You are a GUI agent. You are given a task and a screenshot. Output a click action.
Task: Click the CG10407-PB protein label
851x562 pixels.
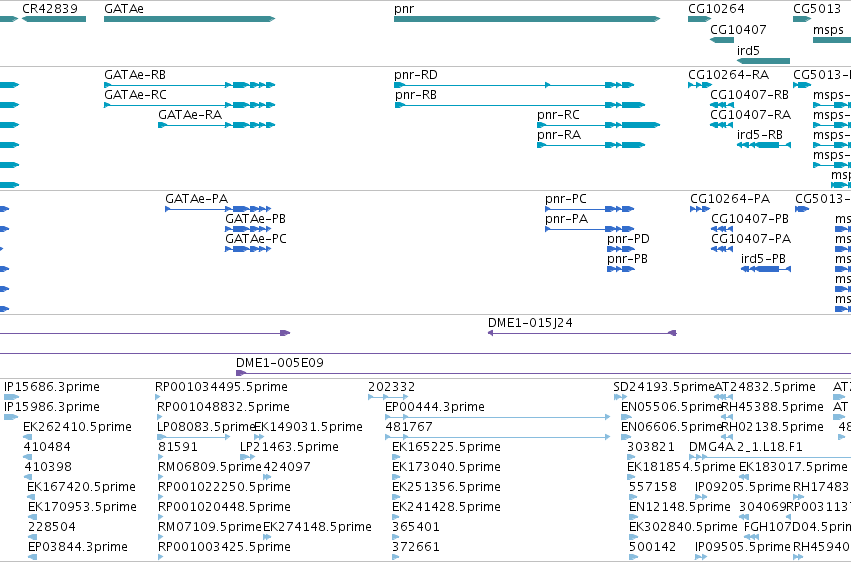click(x=750, y=219)
